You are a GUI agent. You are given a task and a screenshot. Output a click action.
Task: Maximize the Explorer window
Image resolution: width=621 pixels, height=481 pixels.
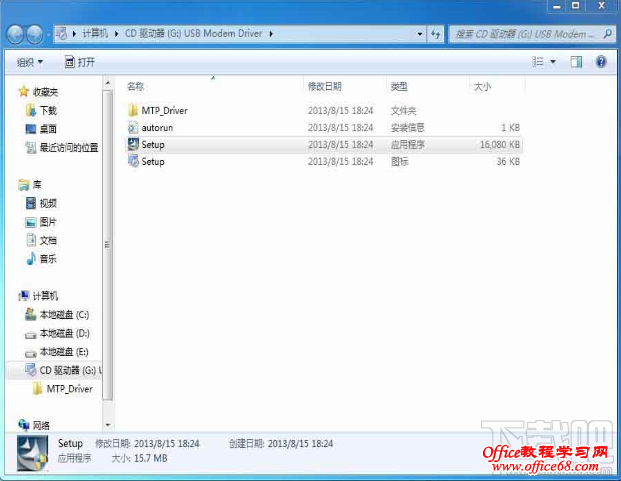576,6
